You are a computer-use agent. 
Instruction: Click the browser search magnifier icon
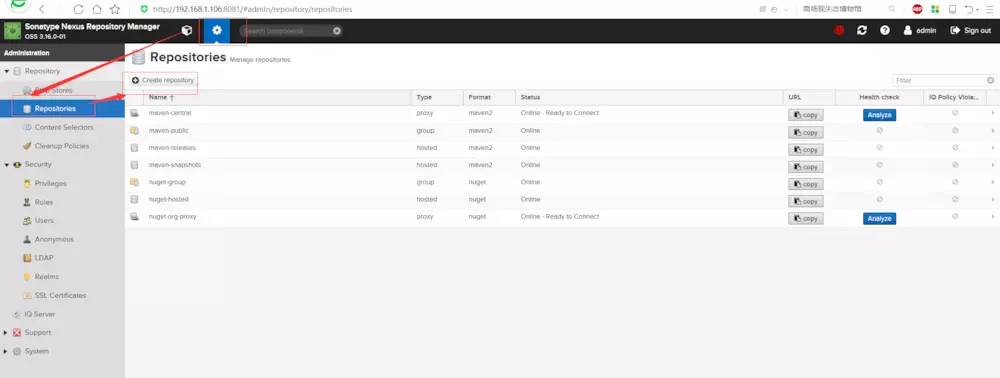click(892, 10)
